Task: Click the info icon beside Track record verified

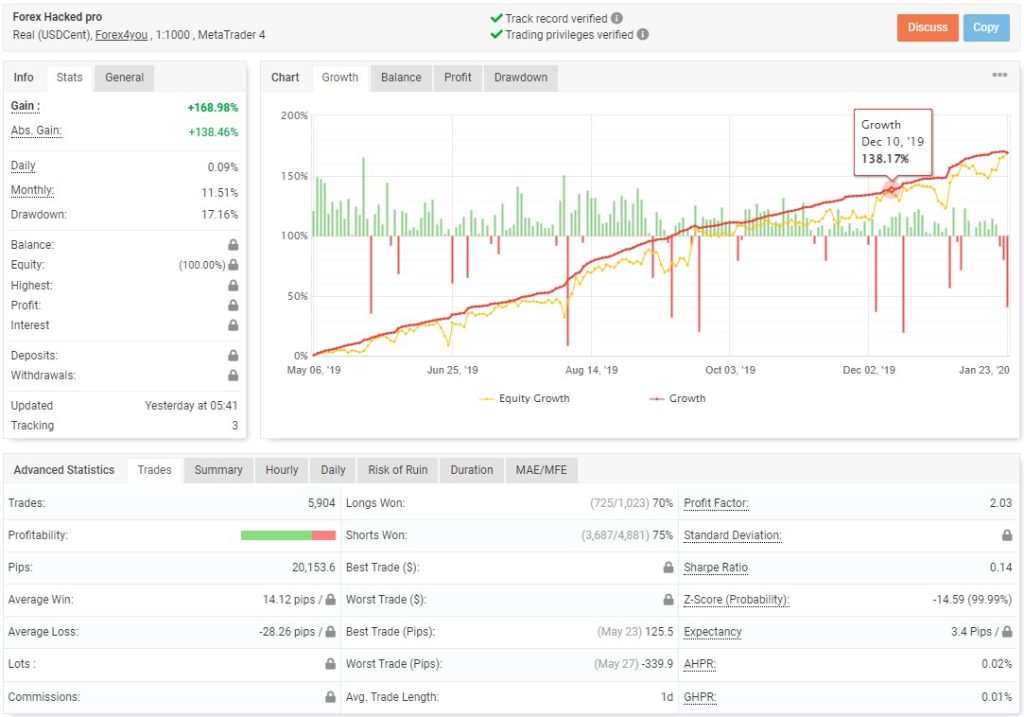Action: [x=616, y=18]
